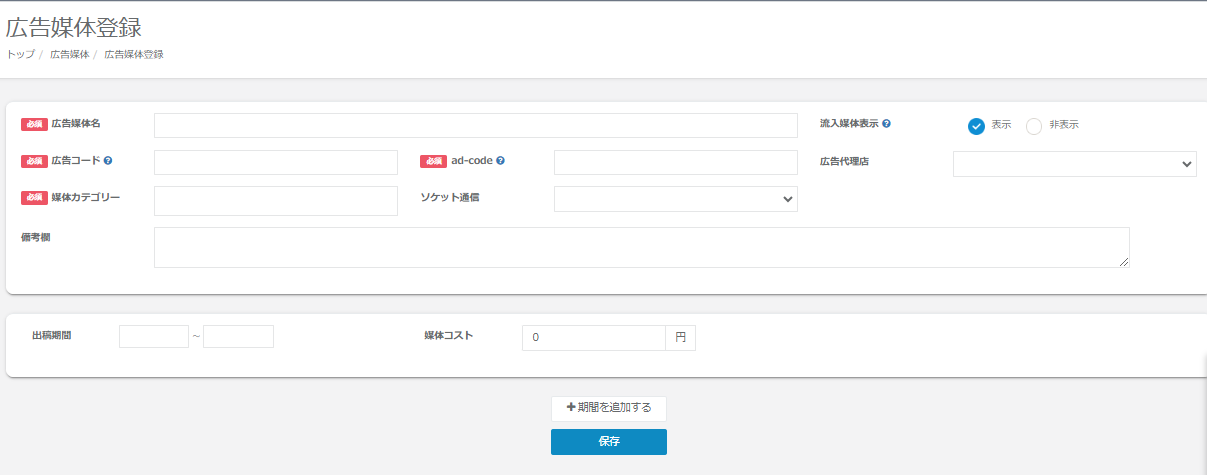Screen dimensions: 1207x475
Task: Select the 表示 radio button
Action: point(977,126)
